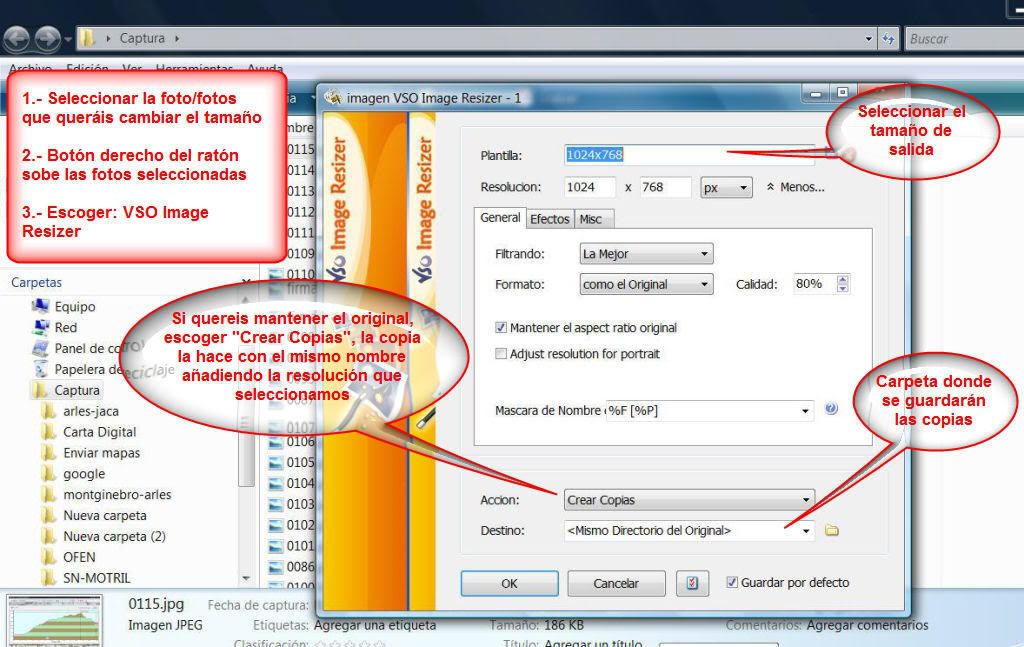Open the address bar history dropdown arrow

pos(868,39)
